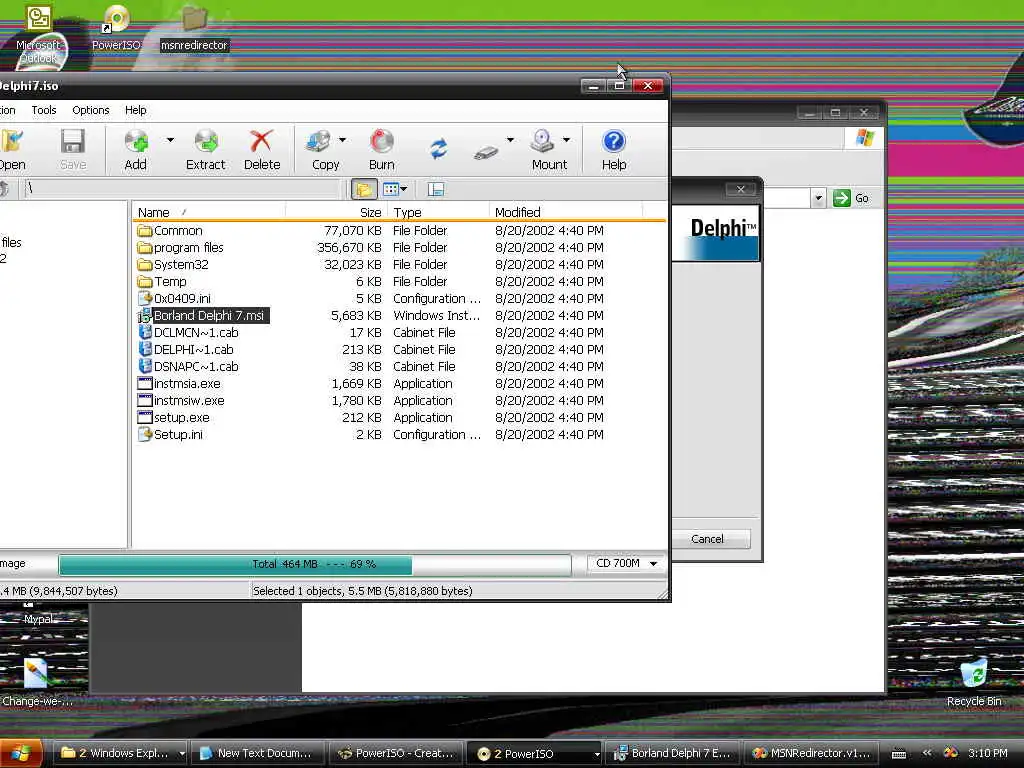Expand hidden system tray icons arrow
The width and height of the screenshot is (1024, 768).
click(x=926, y=754)
